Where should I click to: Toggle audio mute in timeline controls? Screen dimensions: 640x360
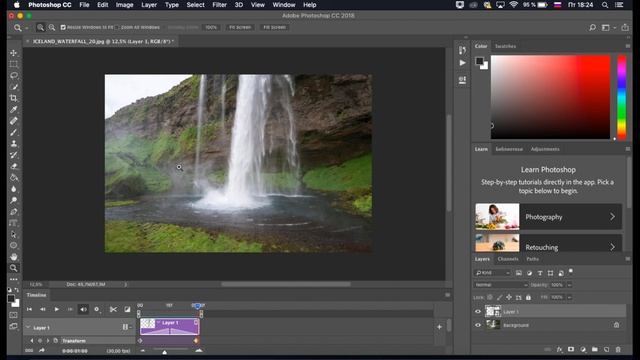(83, 309)
